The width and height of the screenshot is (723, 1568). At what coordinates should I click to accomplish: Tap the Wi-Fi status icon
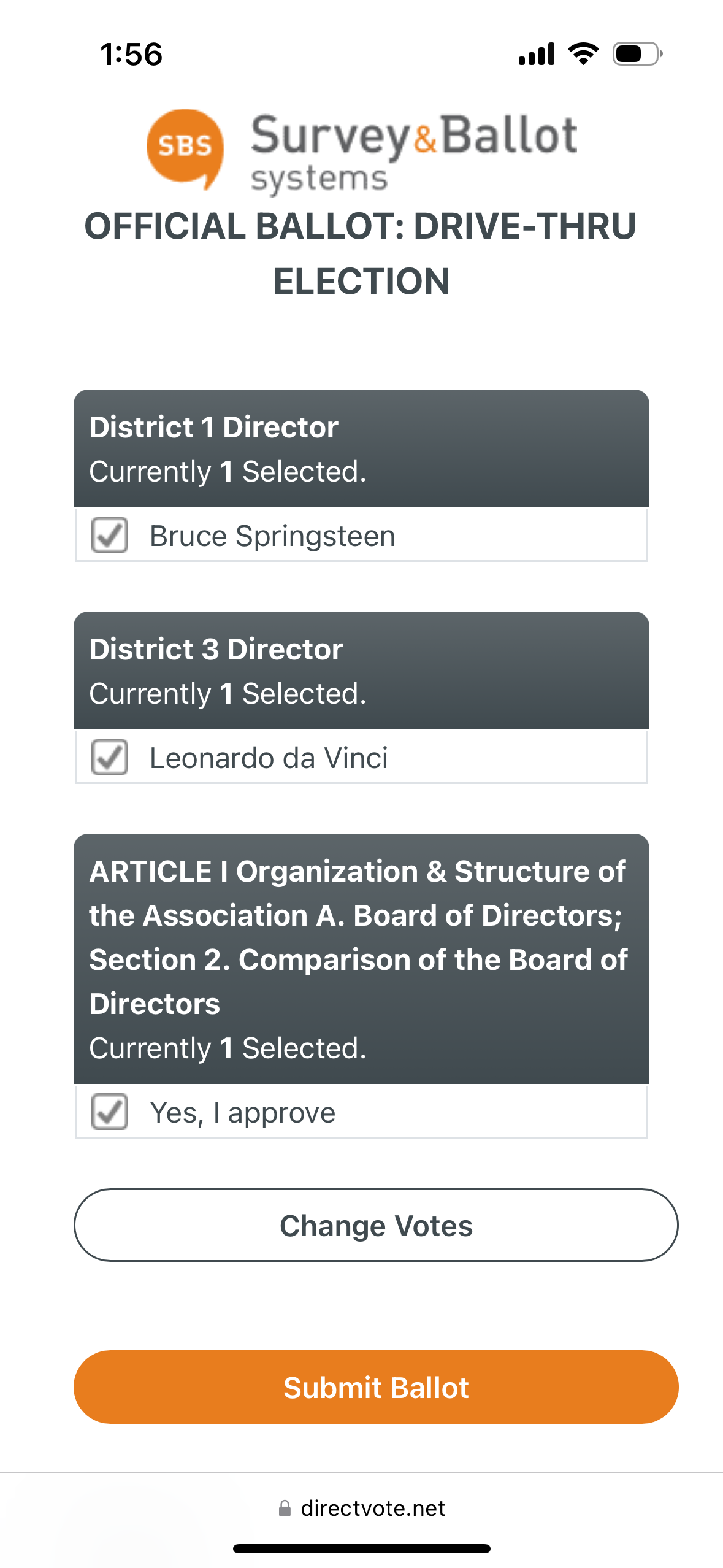click(x=583, y=54)
